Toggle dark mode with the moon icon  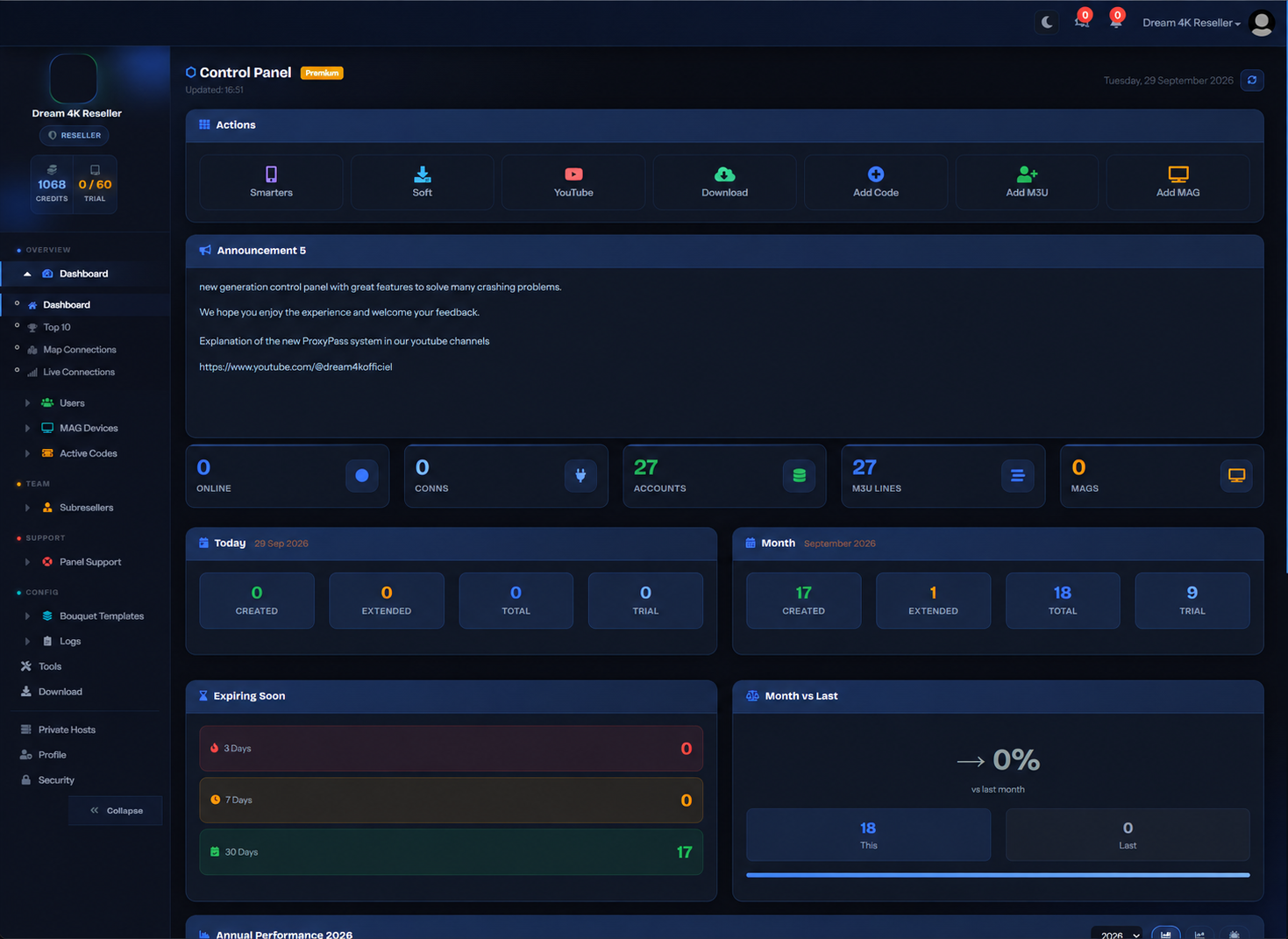pyautogui.click(x=1047, y=22)
